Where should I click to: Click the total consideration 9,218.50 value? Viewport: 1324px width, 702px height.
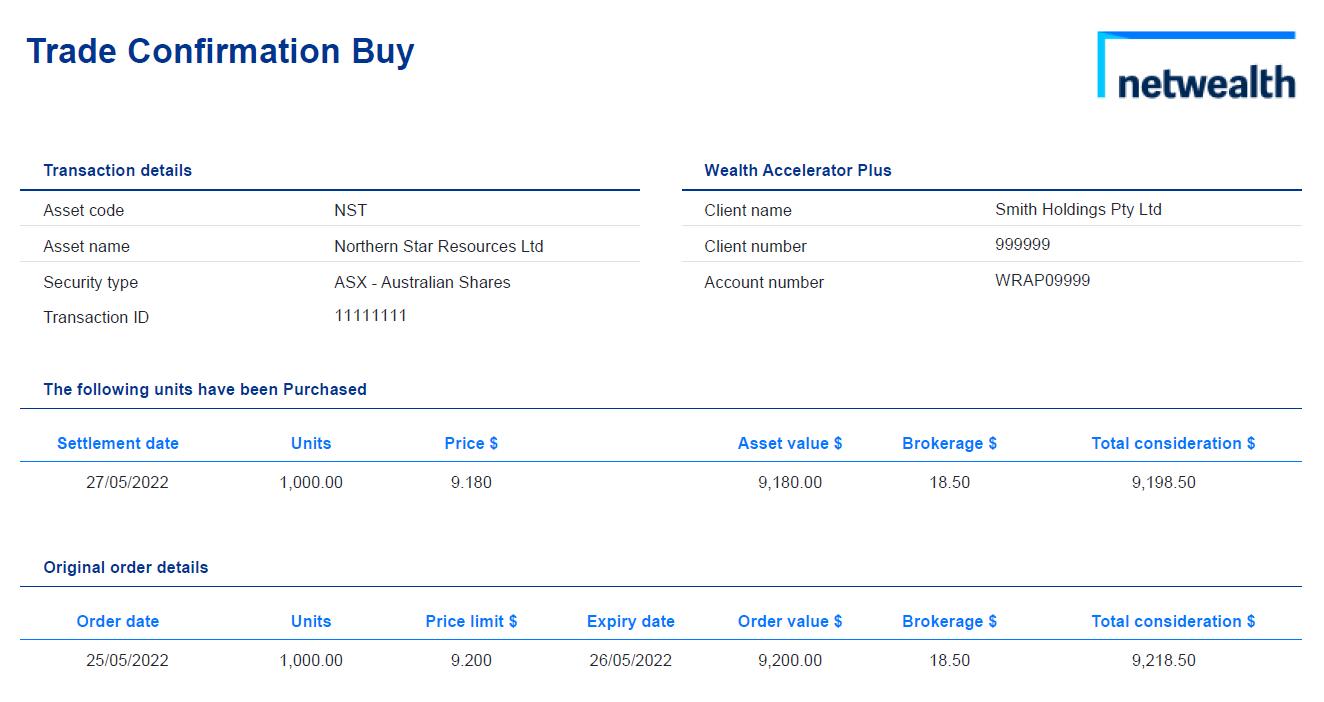click(x=1163, y=660)
